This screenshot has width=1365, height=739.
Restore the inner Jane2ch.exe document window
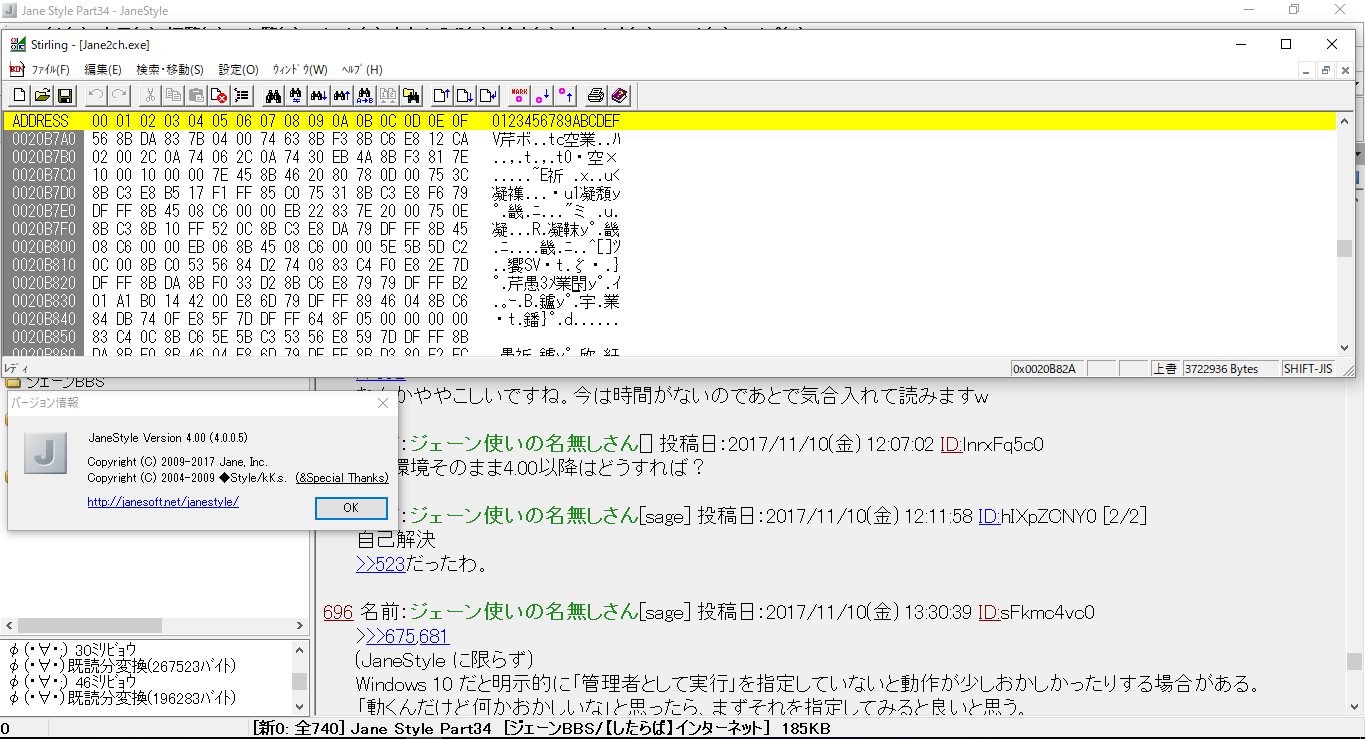1326,70
